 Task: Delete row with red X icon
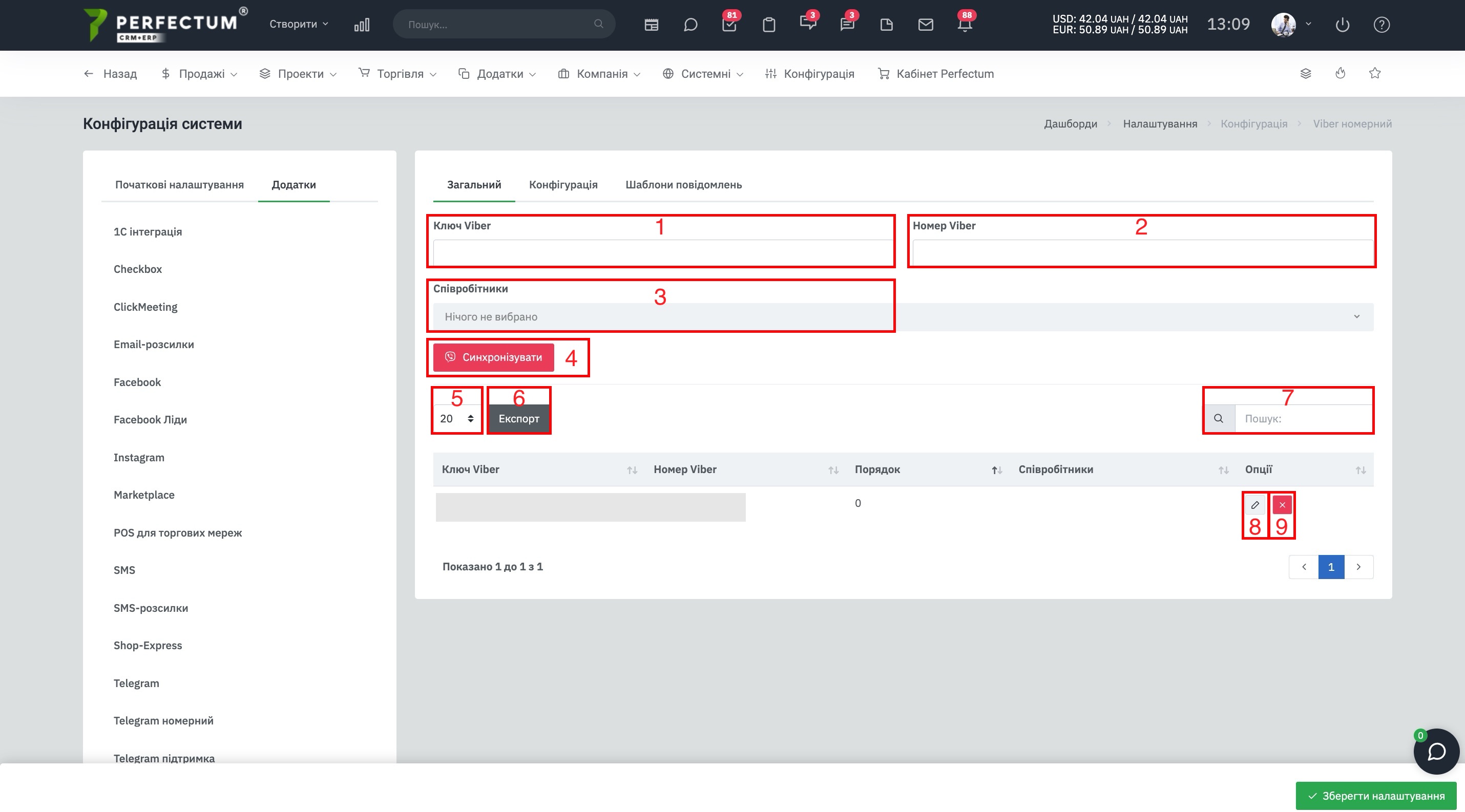(x=1282, y=505)
